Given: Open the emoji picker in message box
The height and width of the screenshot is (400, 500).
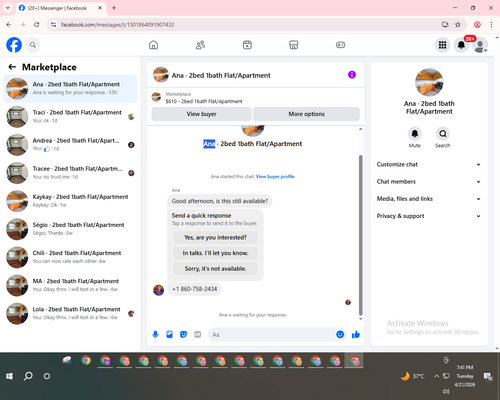Looking at the screenshot, I should [x=340, y=334].
